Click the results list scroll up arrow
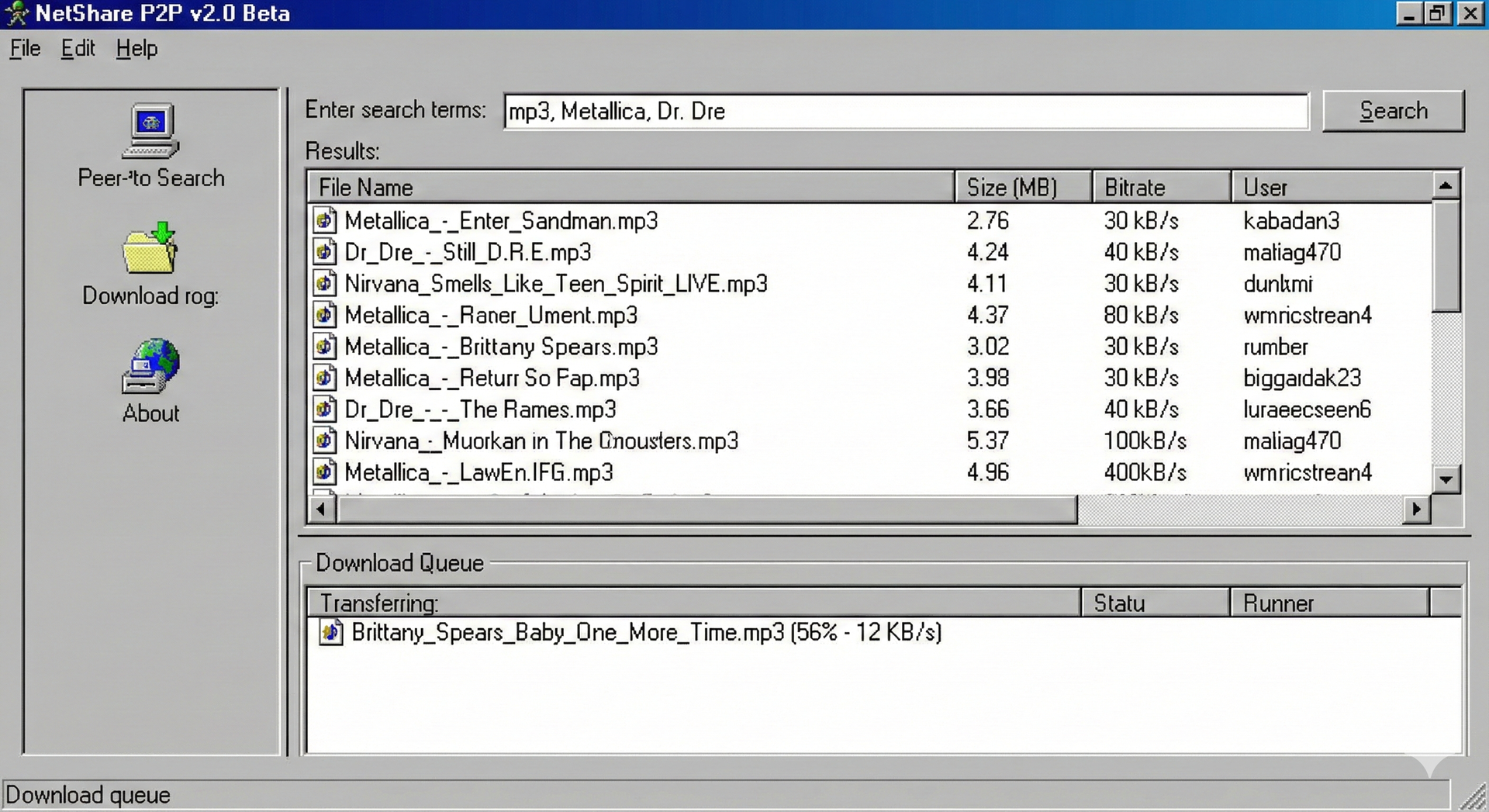1489x812 pixels. point(1446,185)
